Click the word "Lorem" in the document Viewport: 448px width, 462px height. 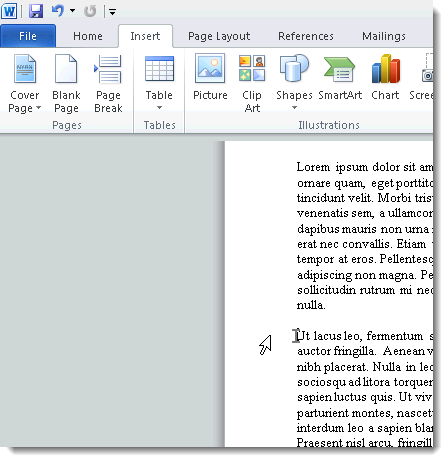pyautogui.click(x=313, y=167)
